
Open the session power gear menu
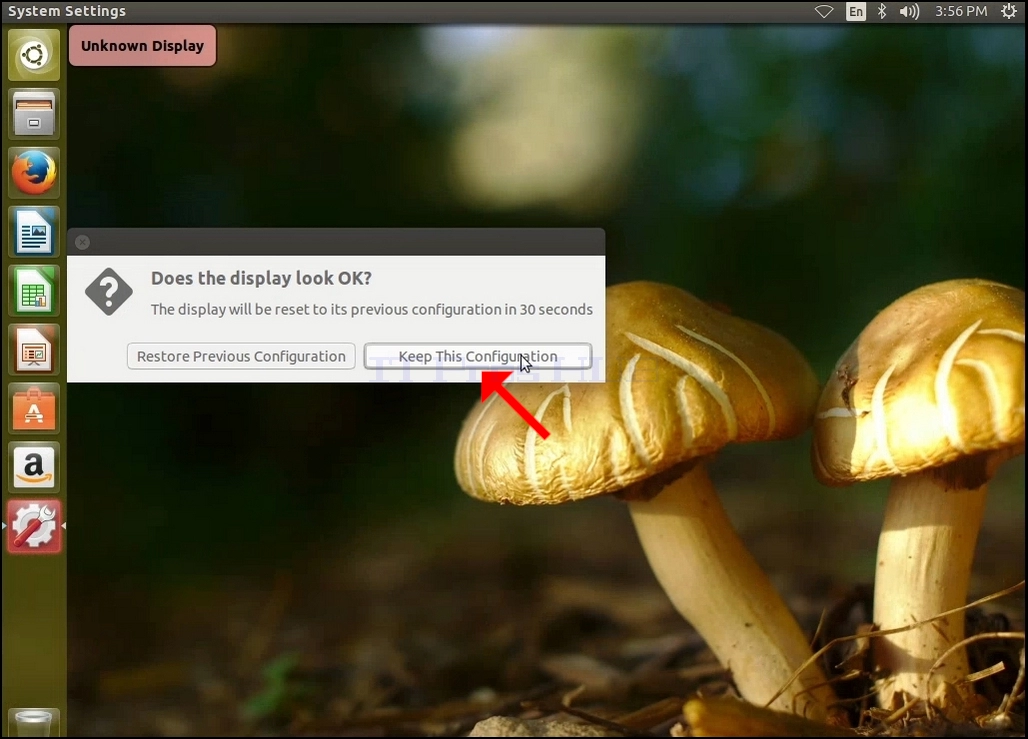(1009, 11)
